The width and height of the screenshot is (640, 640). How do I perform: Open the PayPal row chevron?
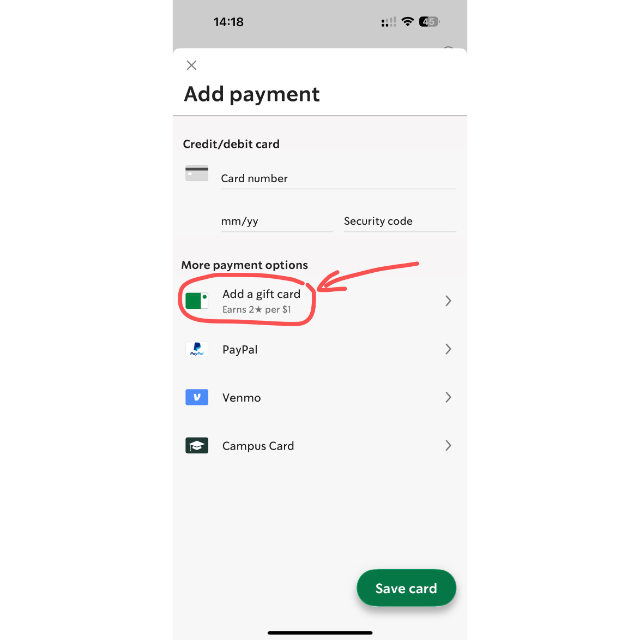coord(448,349)
